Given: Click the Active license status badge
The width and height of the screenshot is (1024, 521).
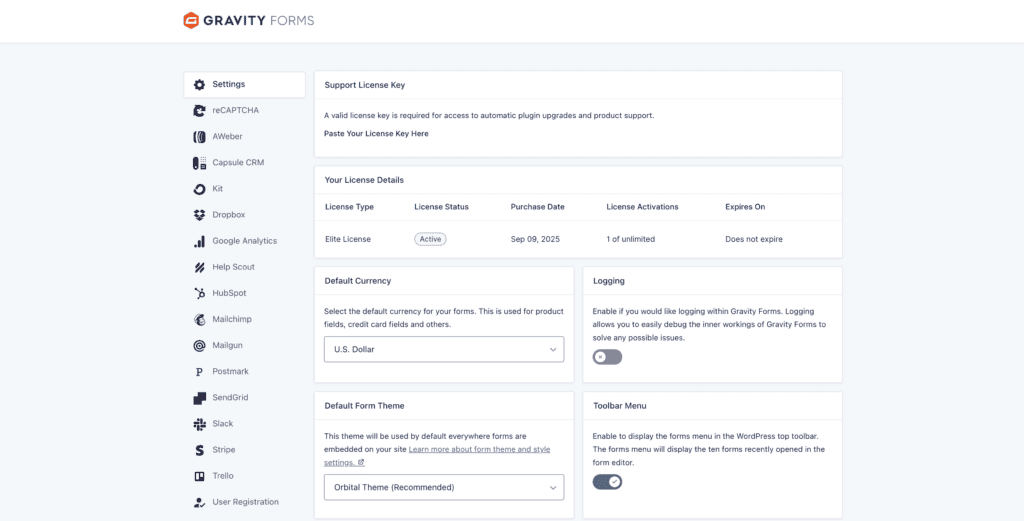Looking at the screenshot, I should click(x=430, y=239).
